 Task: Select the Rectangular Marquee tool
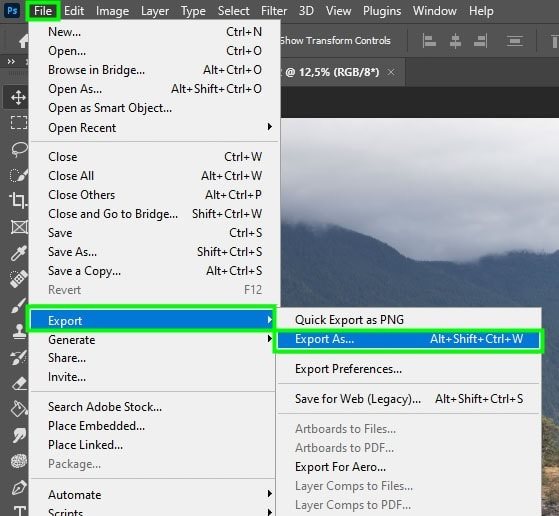[x=19, y=123]
